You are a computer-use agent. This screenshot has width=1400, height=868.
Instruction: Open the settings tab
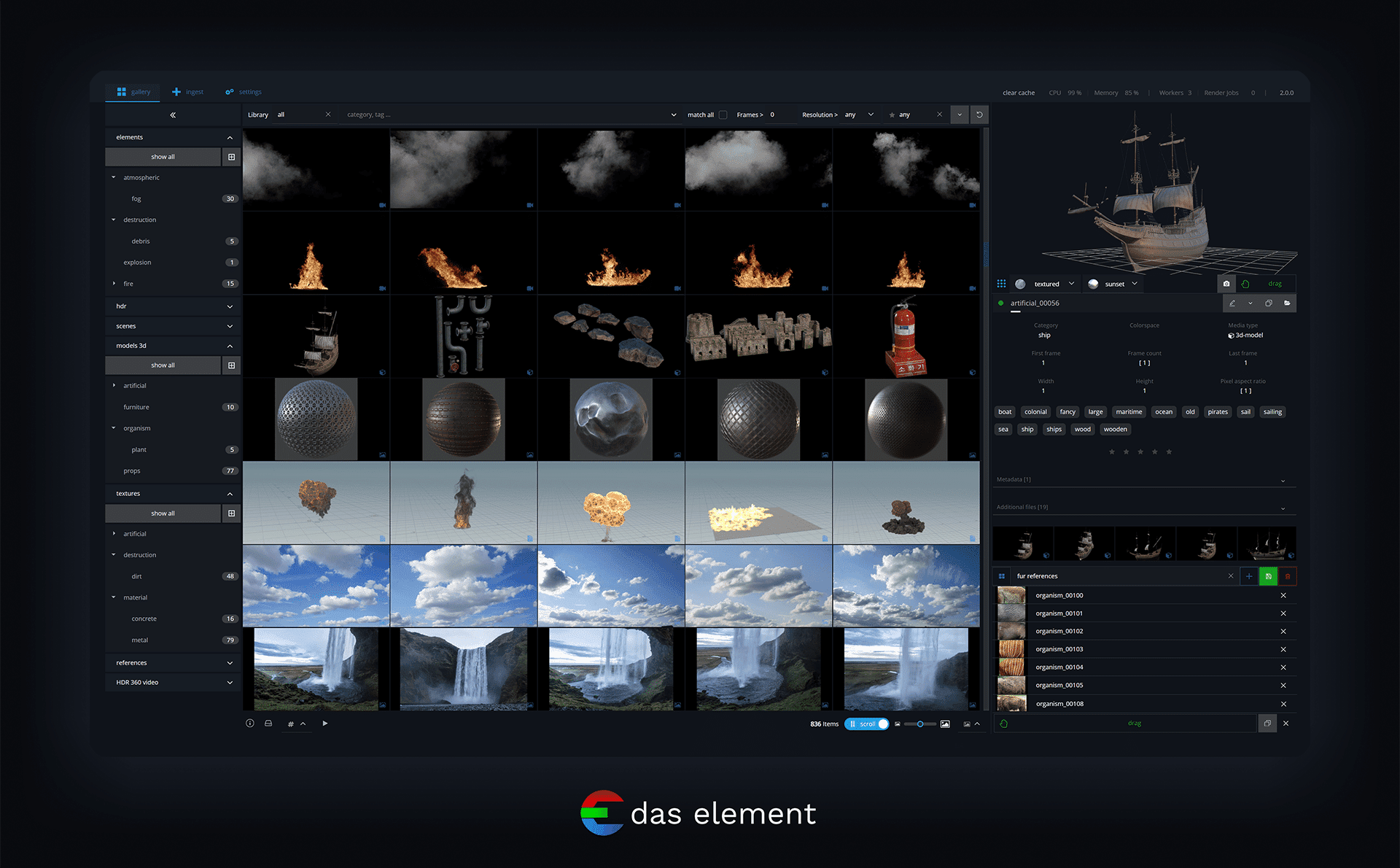click(x=244, y=92)
